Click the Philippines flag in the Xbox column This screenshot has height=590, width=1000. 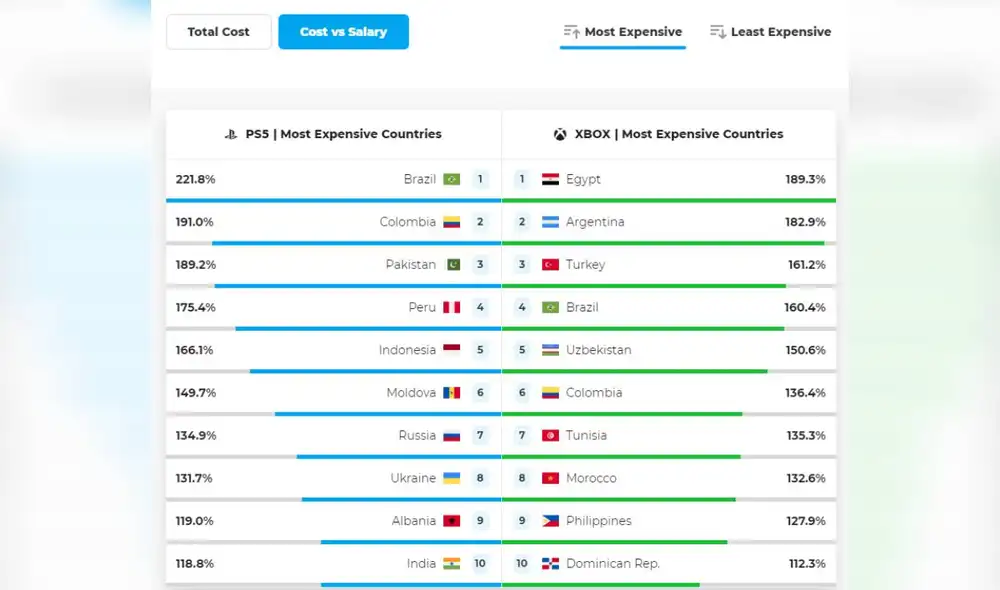[552, 521]
